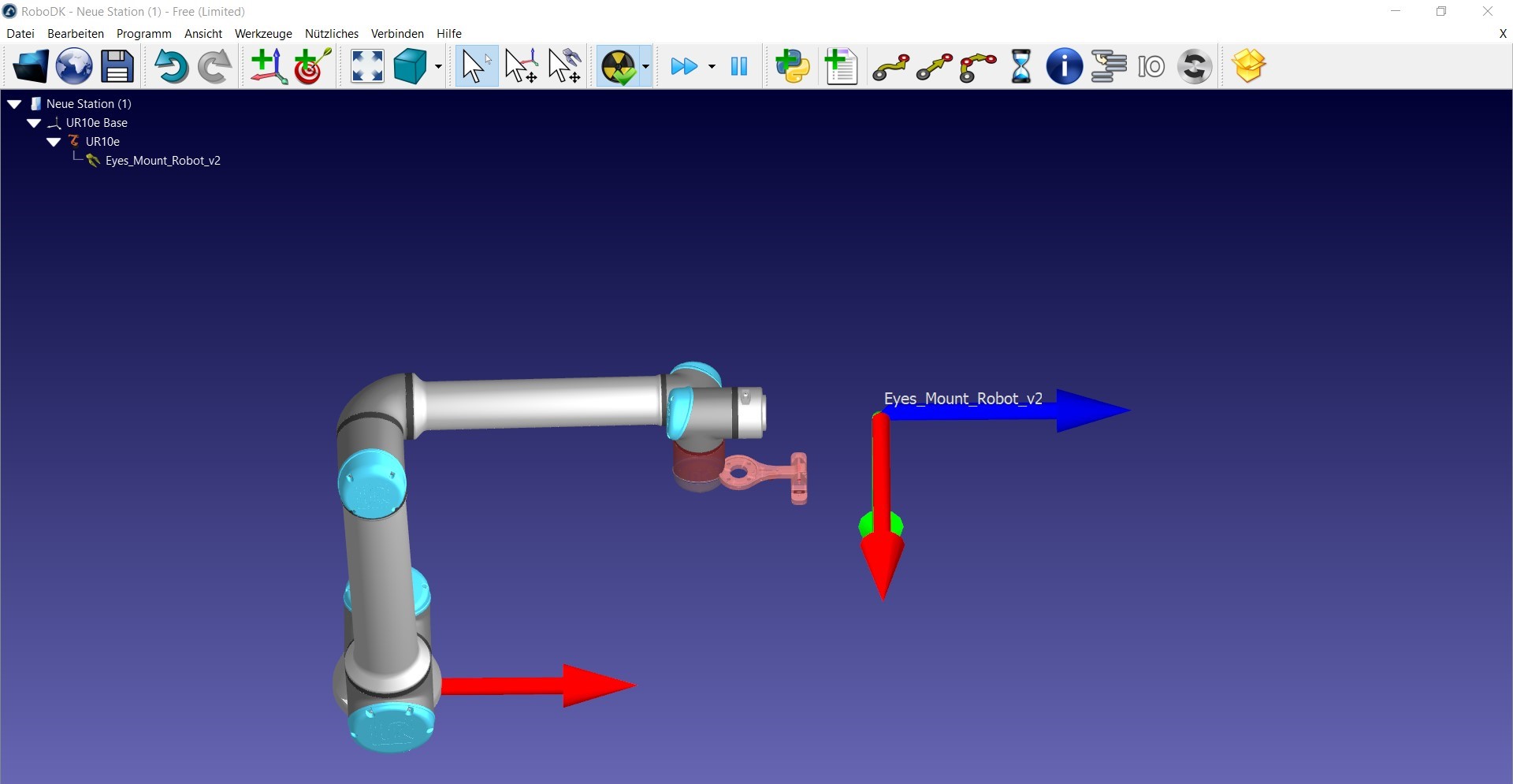The height and width of the screenshot is (784, 1513).
Task: Click the Add target icon
Action: [312, 66]
